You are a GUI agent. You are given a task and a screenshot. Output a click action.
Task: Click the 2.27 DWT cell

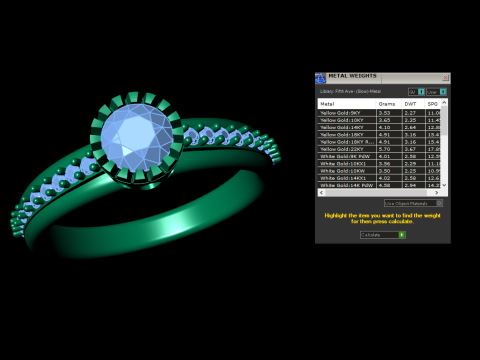click(x=414, y=113)
